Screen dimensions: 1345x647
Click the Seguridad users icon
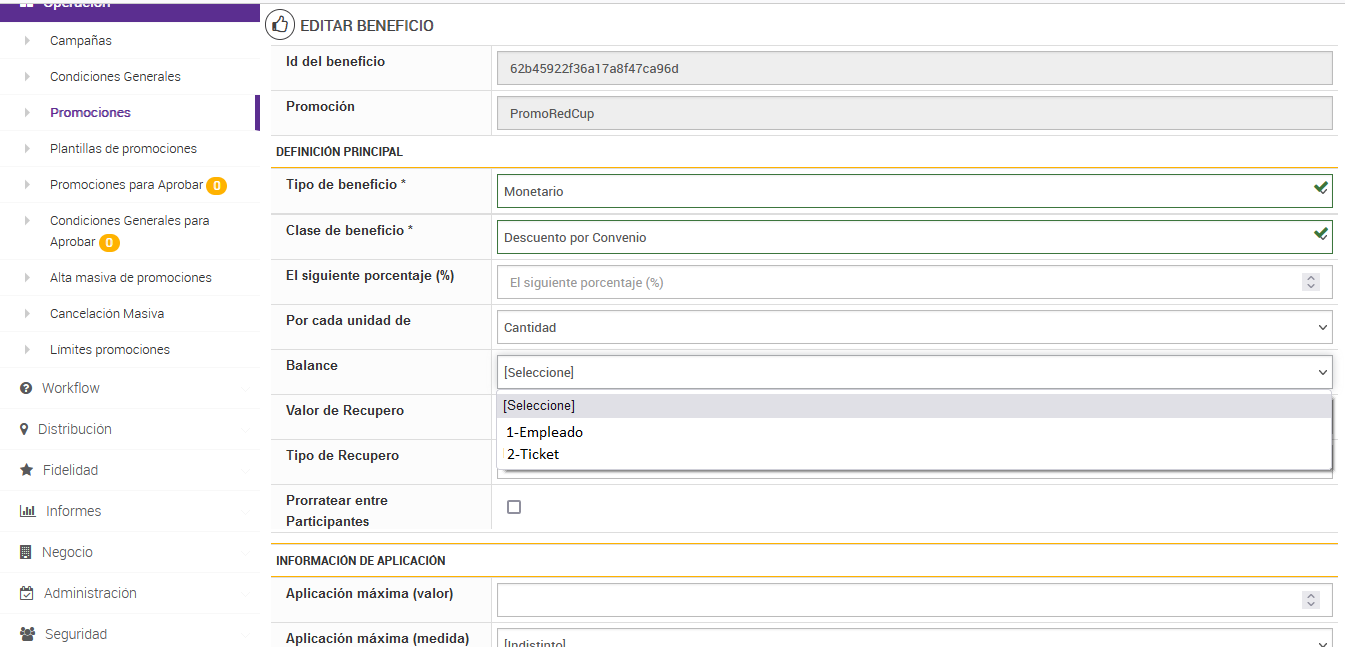[x=27, y=634]
